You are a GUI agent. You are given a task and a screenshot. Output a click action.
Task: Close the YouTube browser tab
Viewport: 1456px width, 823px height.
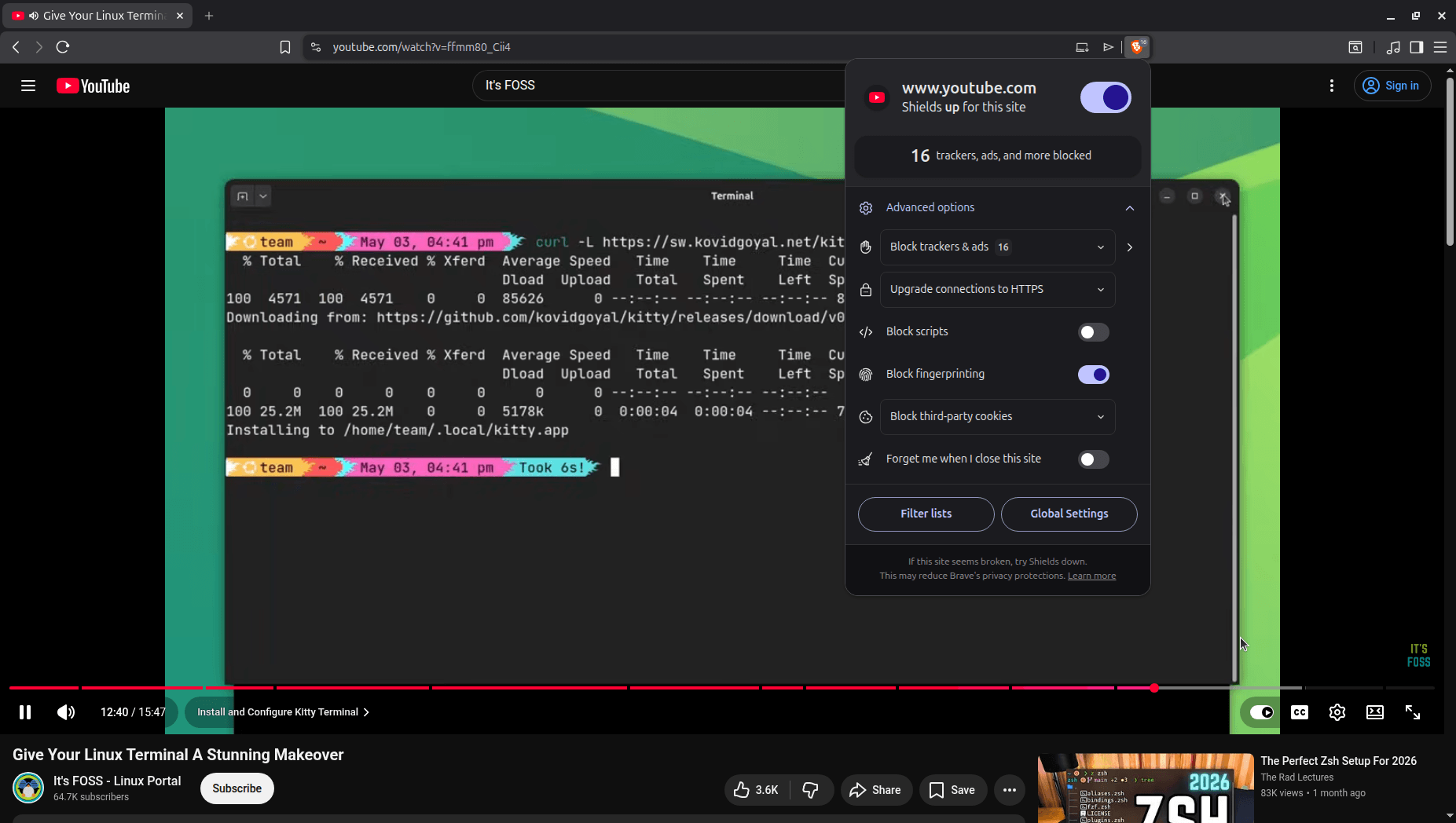click(180, 16)
